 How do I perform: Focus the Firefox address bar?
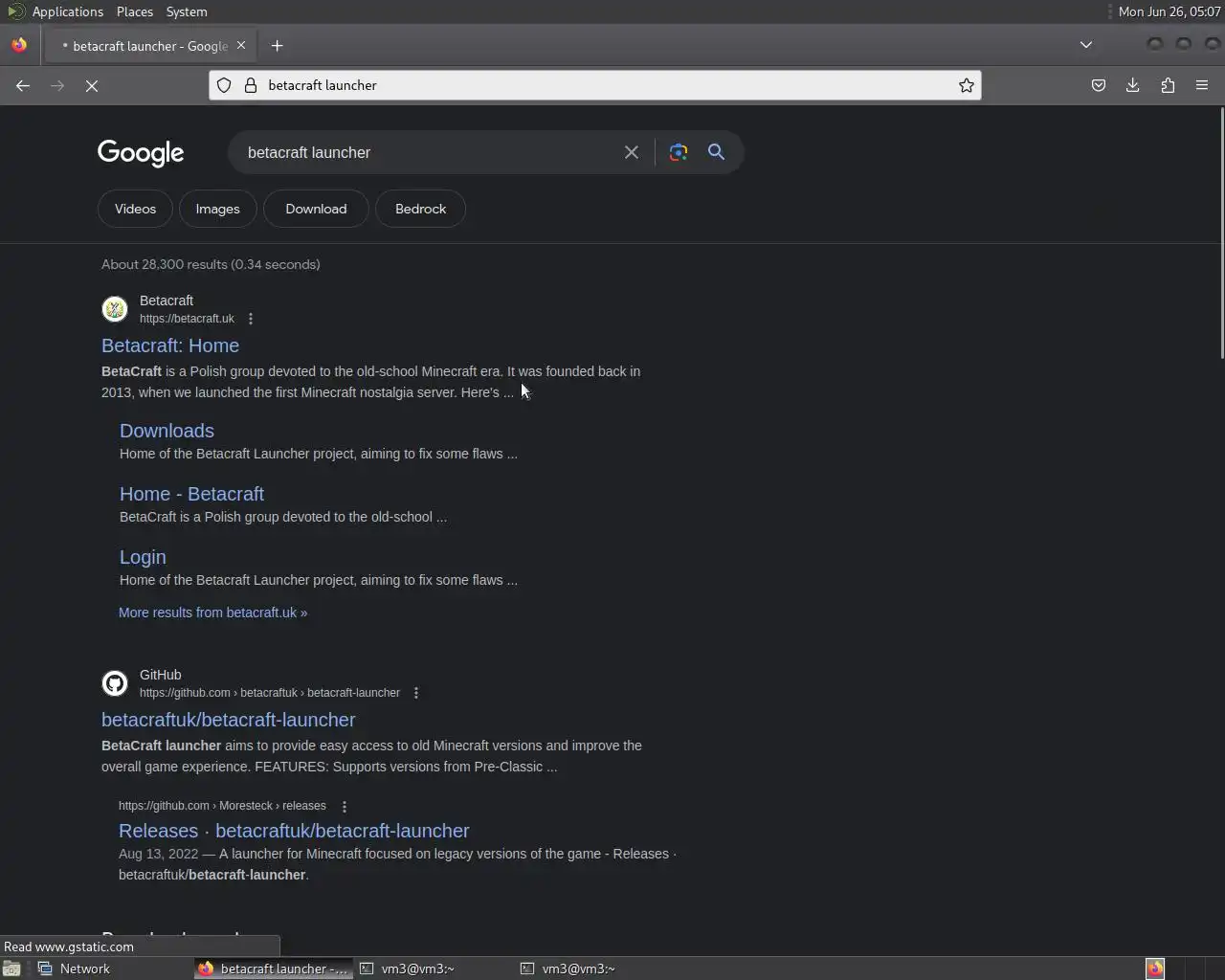pos(595,85)
